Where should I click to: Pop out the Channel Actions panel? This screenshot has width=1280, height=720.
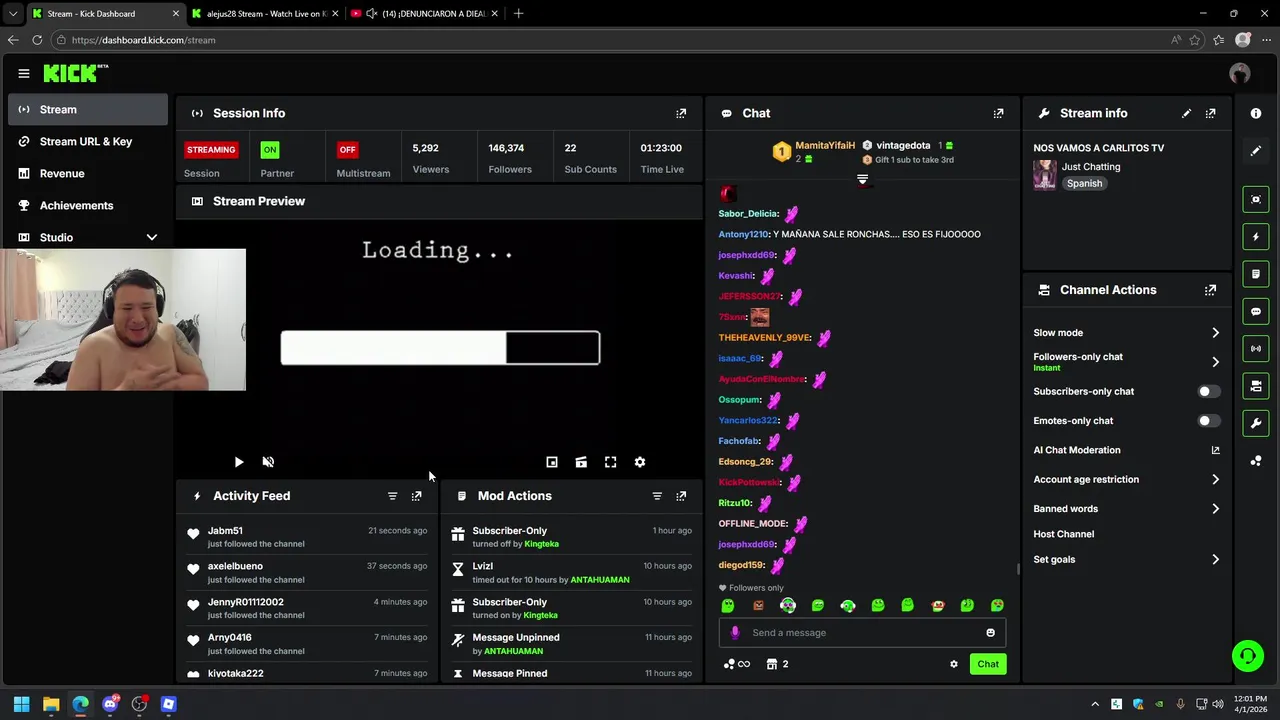coord(1210,290)
